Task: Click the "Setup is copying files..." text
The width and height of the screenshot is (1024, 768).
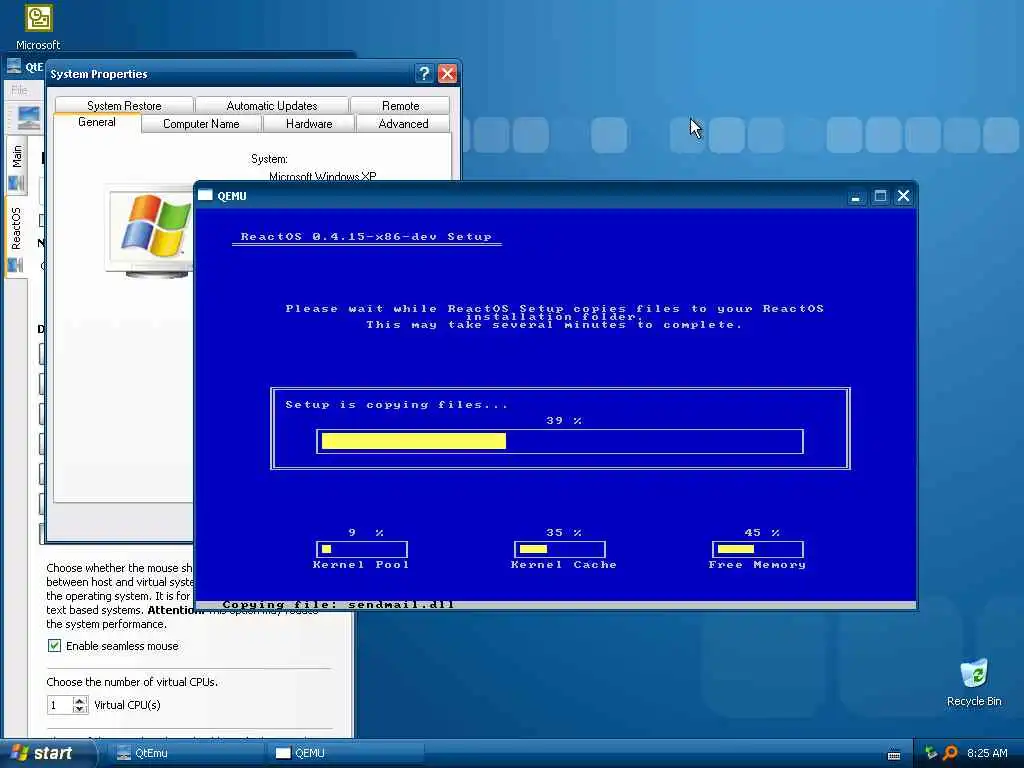Action: click(x=396, y=405)
